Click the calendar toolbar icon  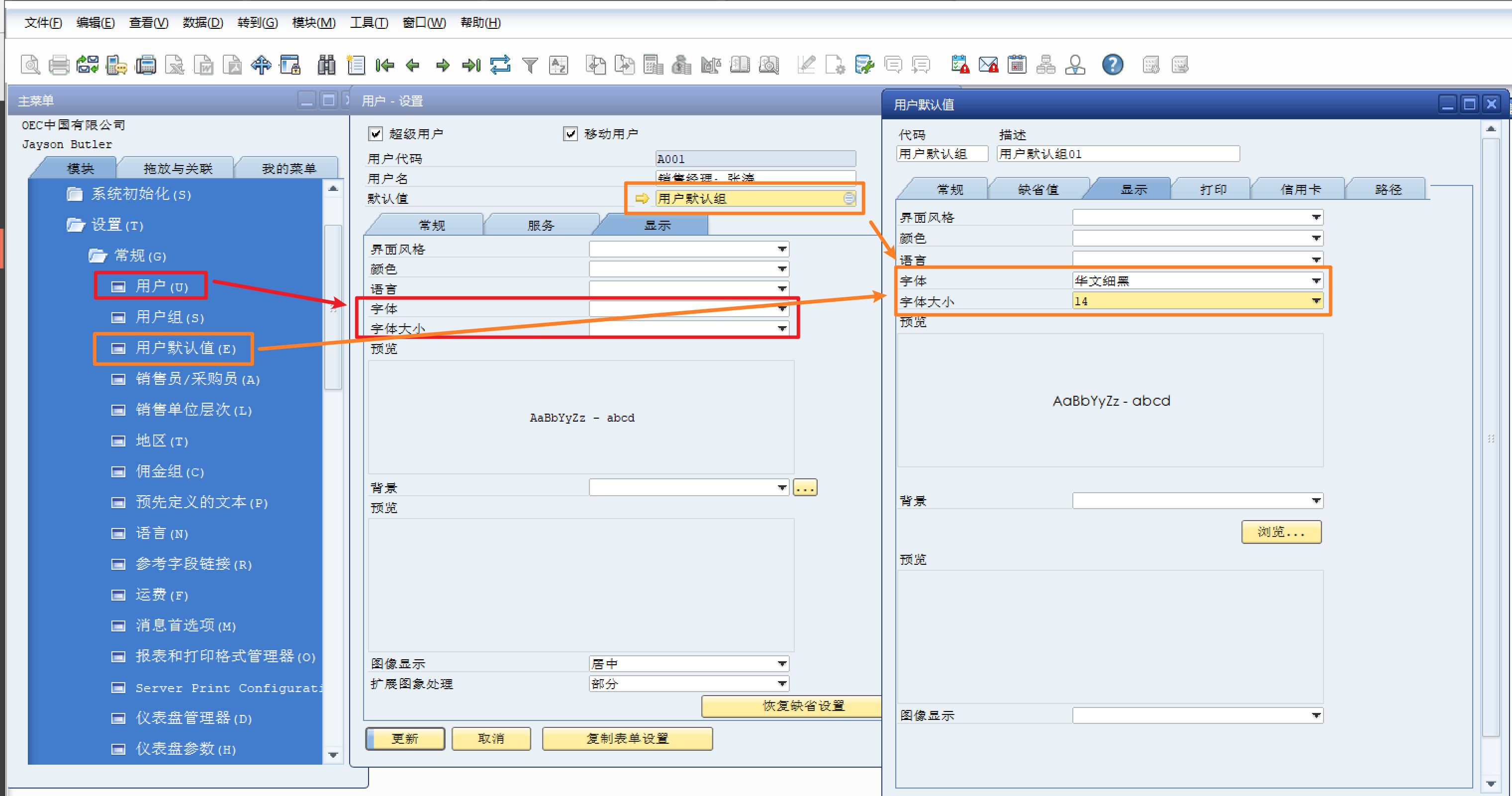click(x=1017, y=65)
